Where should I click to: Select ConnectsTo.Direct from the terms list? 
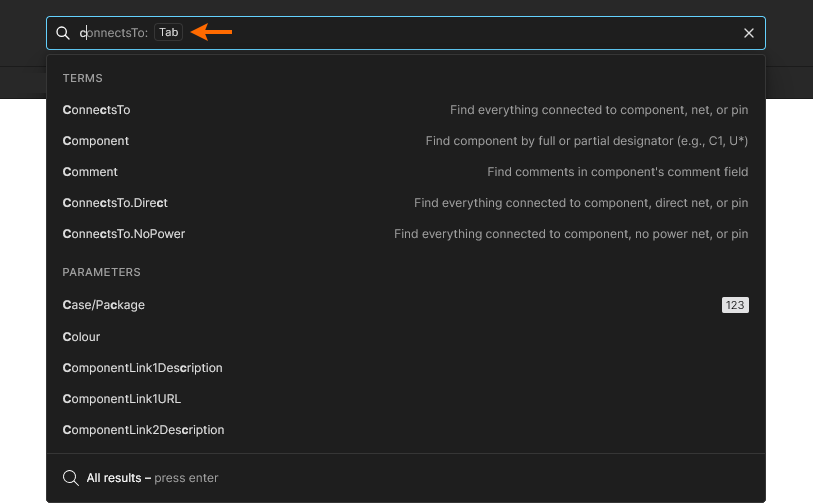point(405,203)
